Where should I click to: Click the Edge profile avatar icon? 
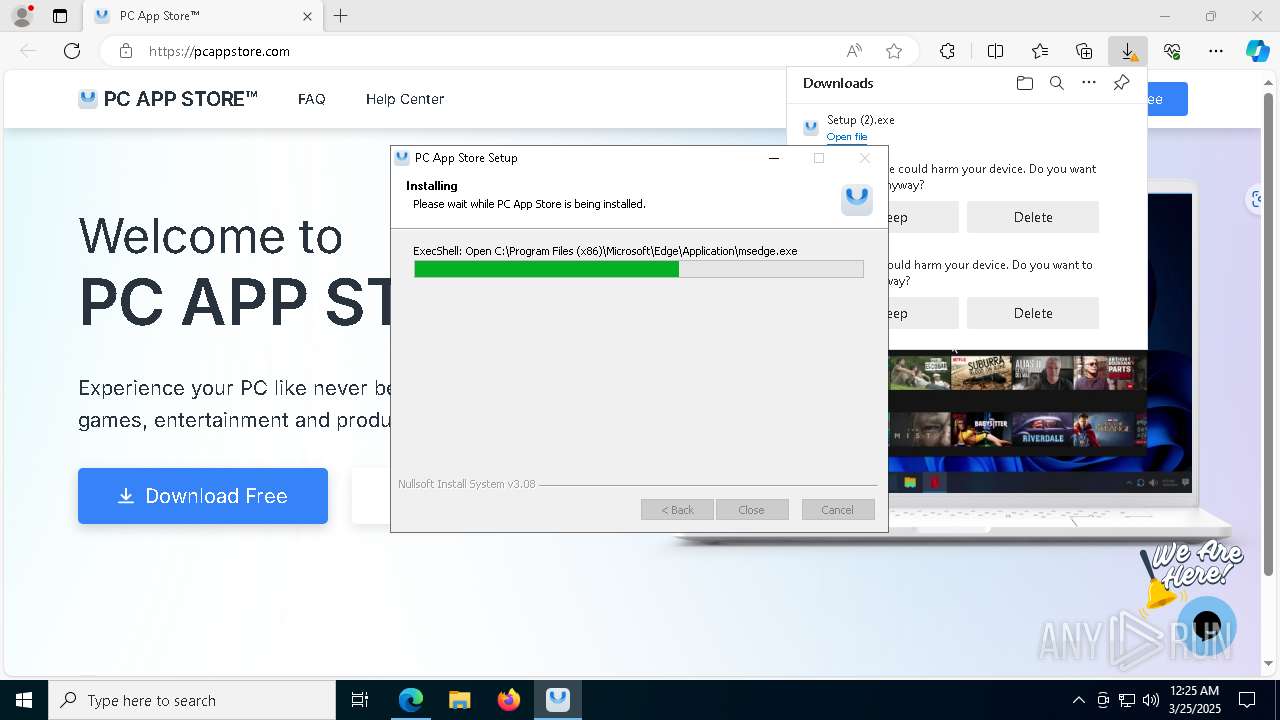point(21,16)
